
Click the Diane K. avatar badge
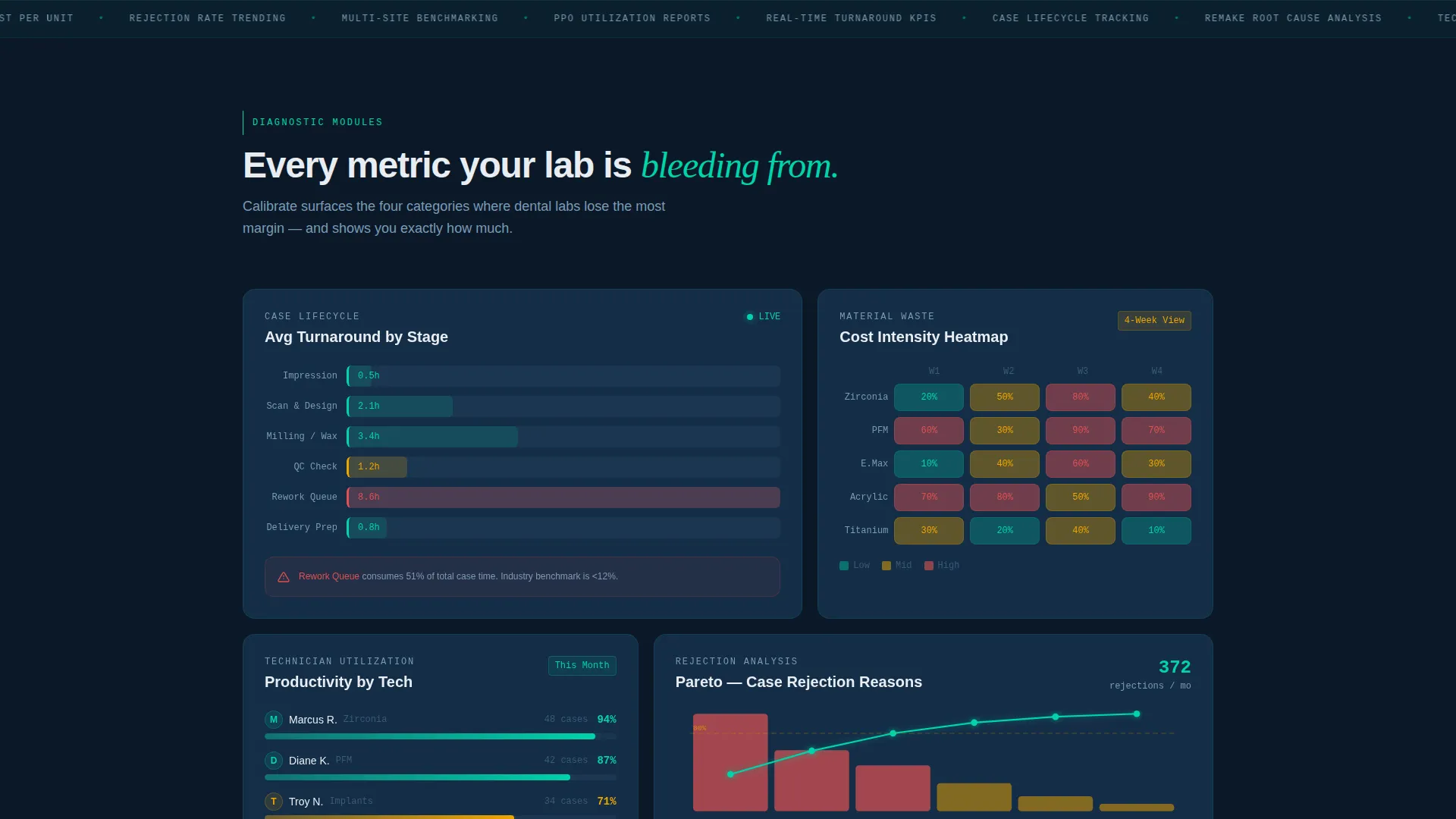coord(274,761)
